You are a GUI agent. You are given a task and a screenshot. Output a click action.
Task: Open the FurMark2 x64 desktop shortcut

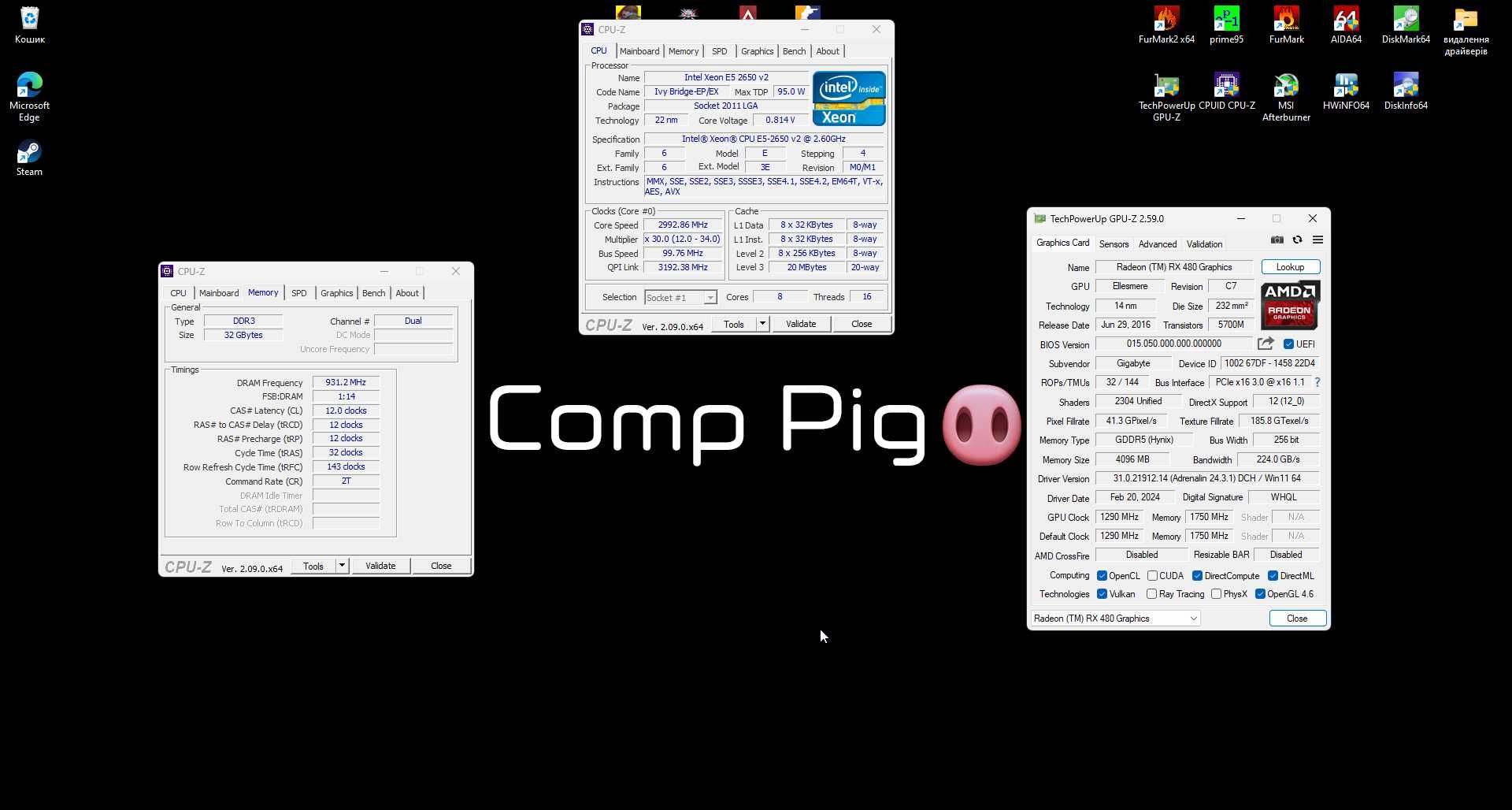(1166, 25)
